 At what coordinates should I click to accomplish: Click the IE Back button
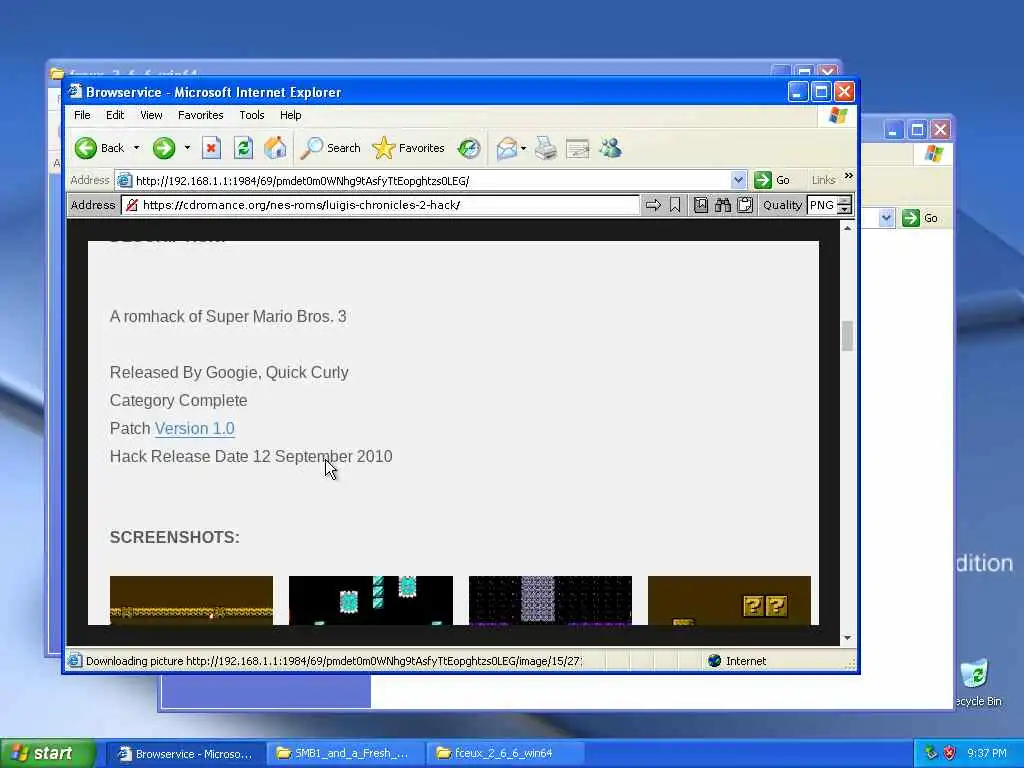click(x=99, y=148)
